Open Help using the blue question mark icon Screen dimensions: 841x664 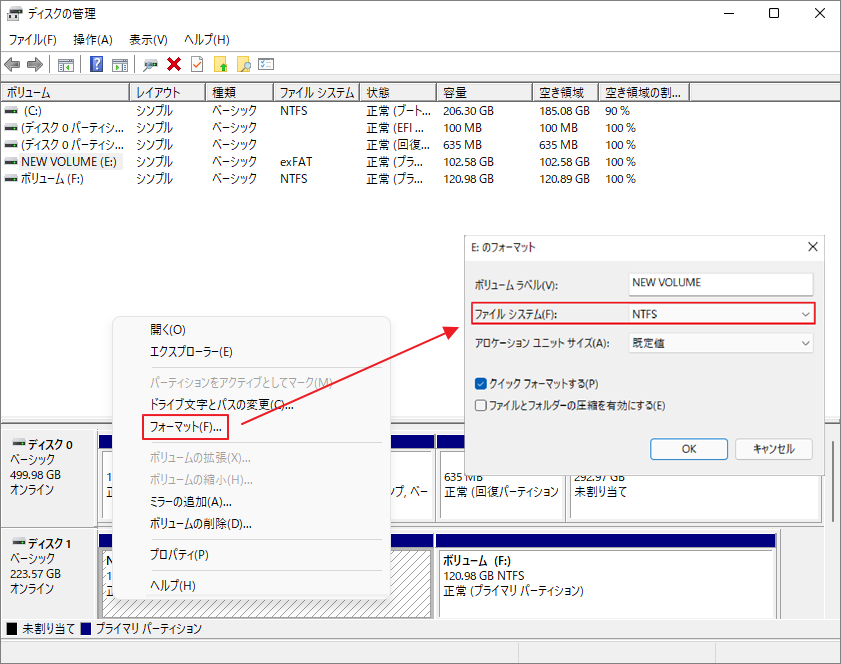(96, 64)
